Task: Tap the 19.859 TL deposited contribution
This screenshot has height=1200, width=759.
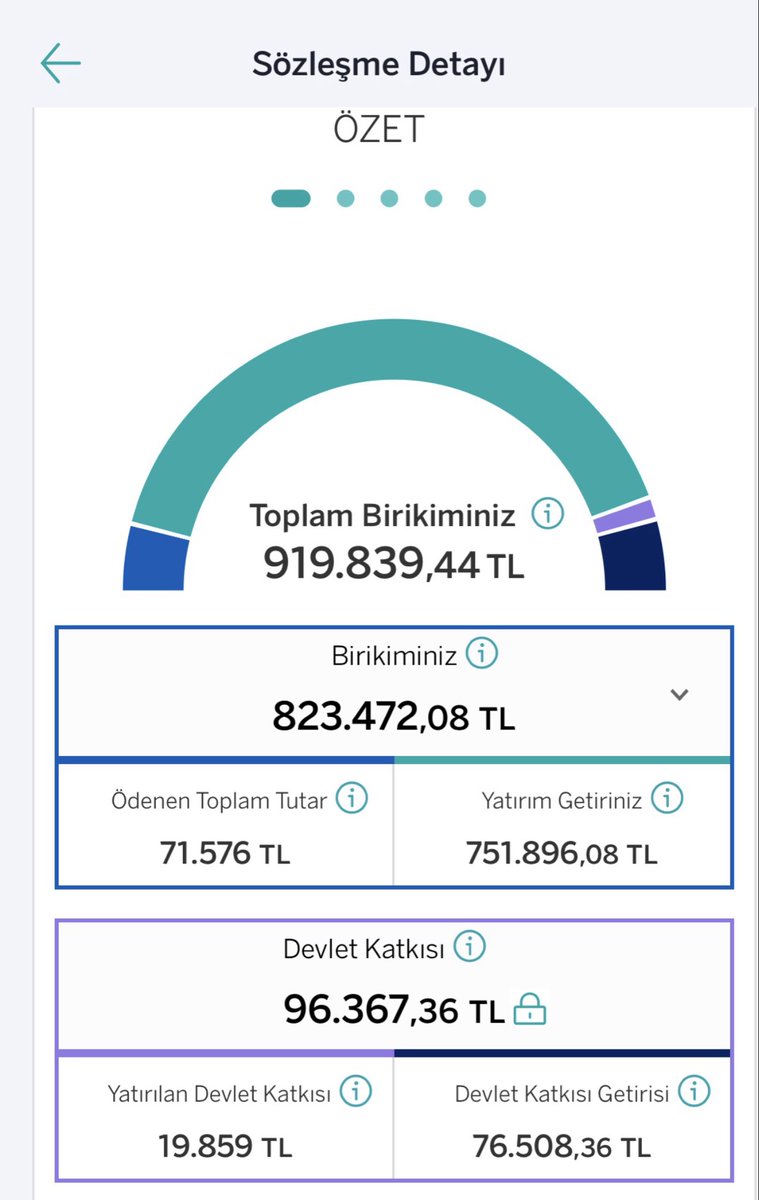Action: point(225,1146)
